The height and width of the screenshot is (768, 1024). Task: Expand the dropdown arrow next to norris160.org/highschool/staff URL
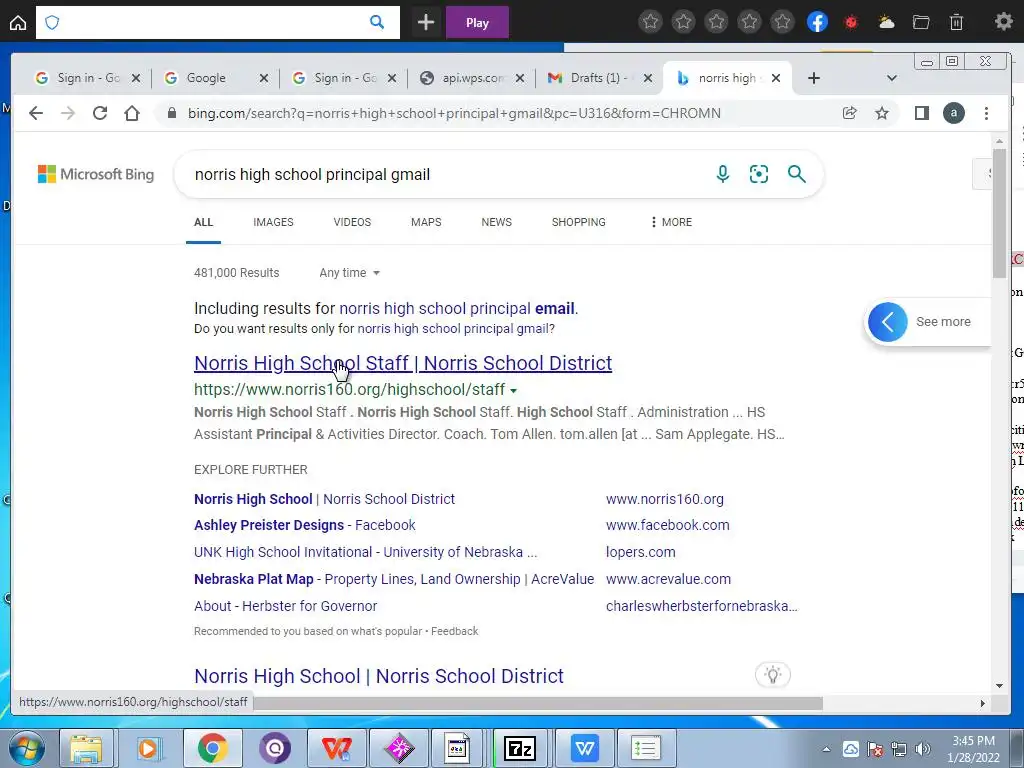point(513,391)
